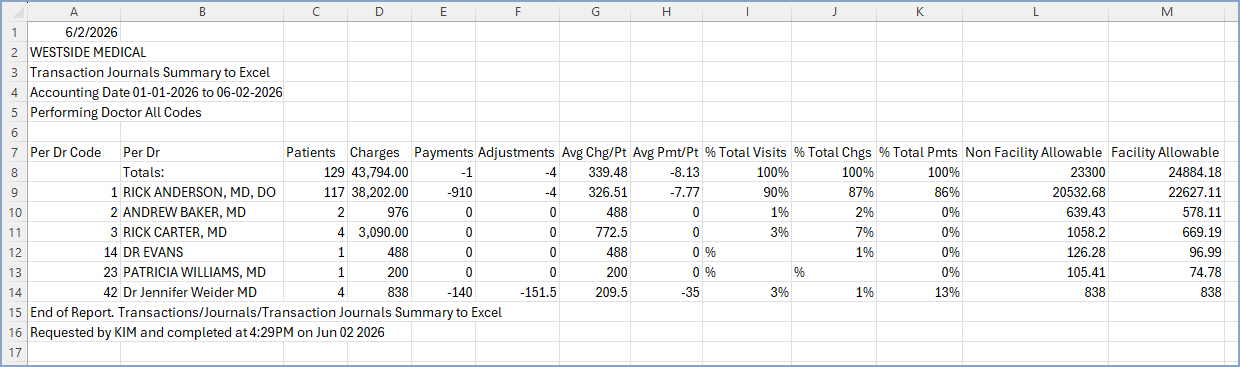This screenshot has width=1240, height=367.
Task: Click the Per Dr header cell
Action: [x=202, y=152]
